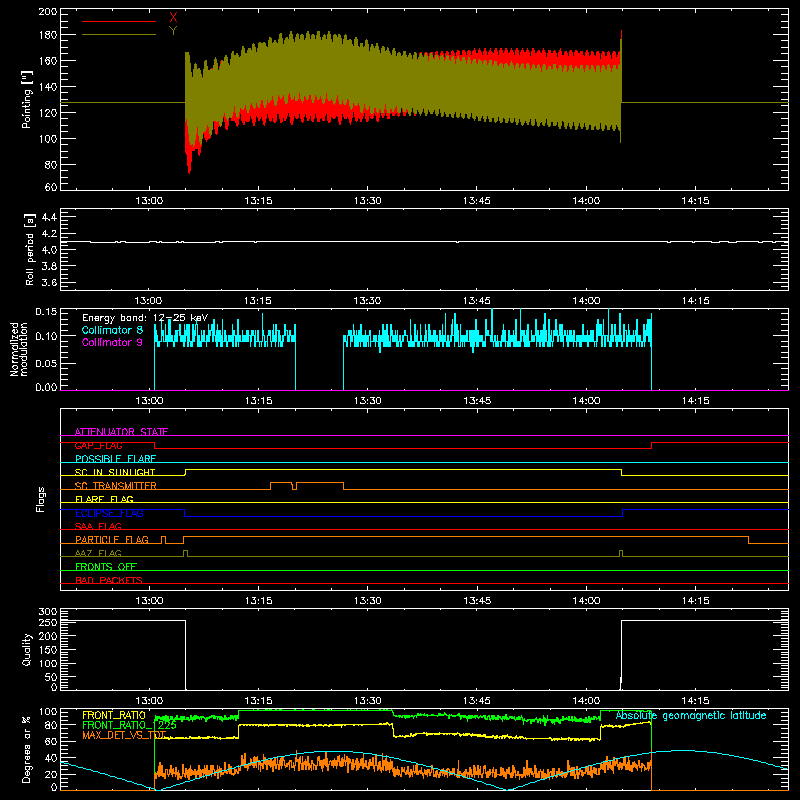Viewport: 800px width, 800px height.
Task: Click 14:15 tick under the Pointing plot
Action: (x=695, y=201)
